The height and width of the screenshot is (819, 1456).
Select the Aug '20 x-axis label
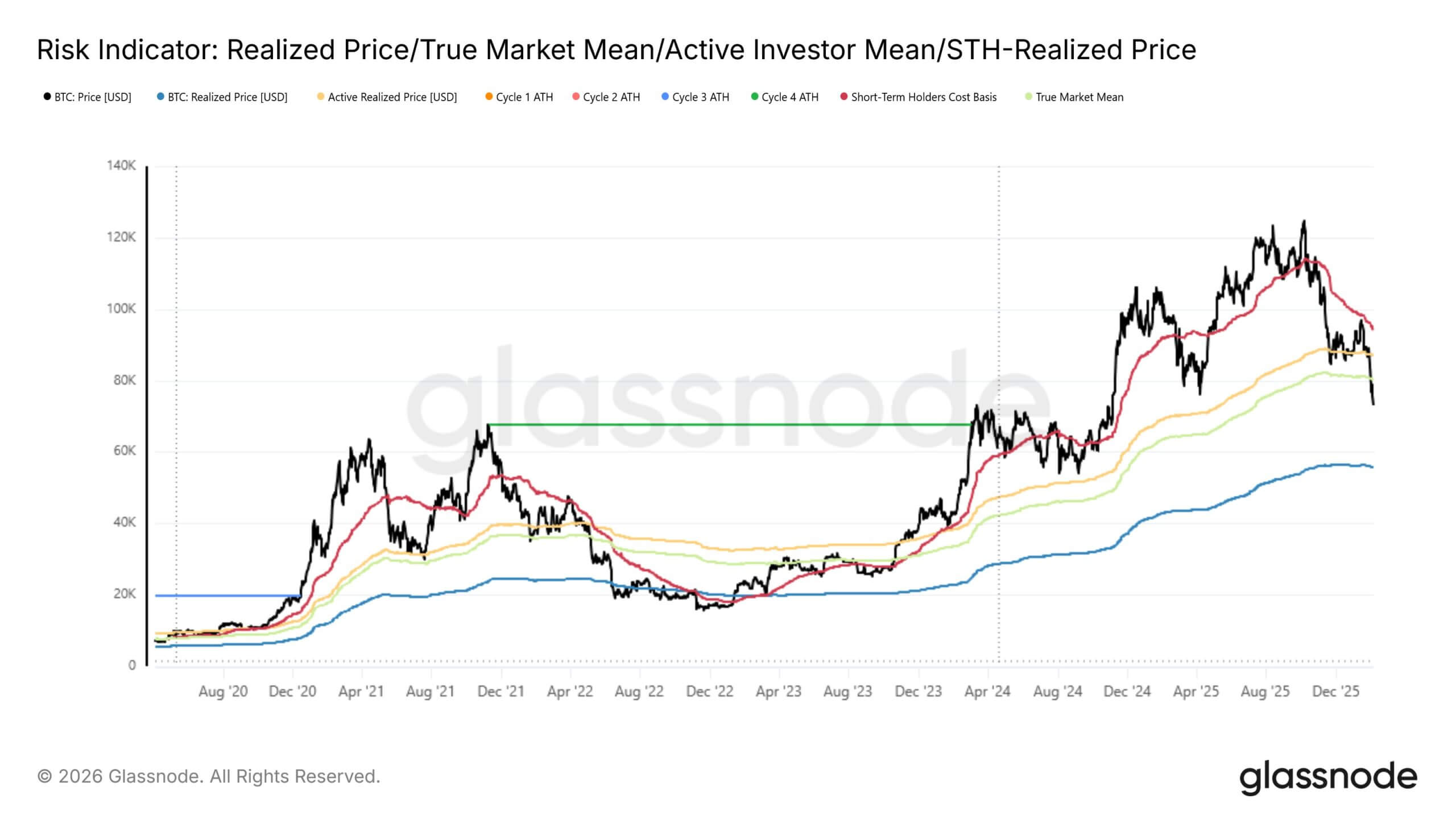click(x=223, y=692)
